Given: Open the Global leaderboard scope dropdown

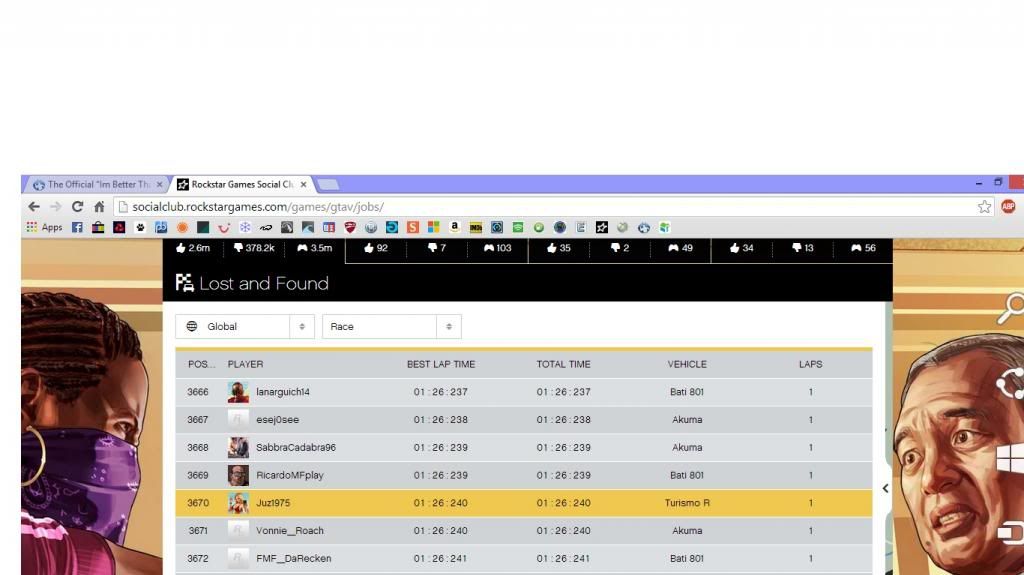Looking at the screenshot, I should coord(245,327).
